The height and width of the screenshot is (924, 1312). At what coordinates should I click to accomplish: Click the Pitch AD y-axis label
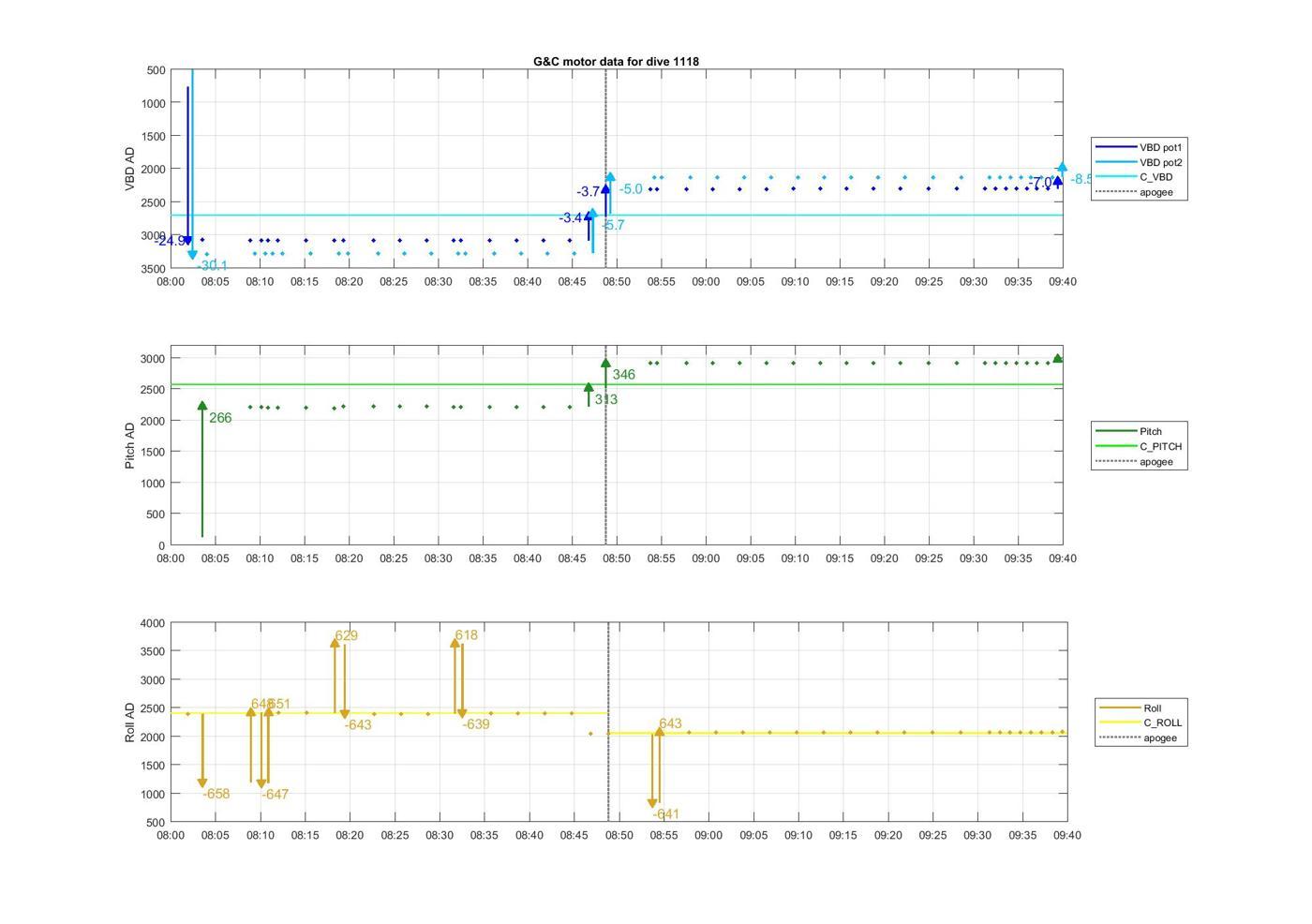(x=129, y=445)
